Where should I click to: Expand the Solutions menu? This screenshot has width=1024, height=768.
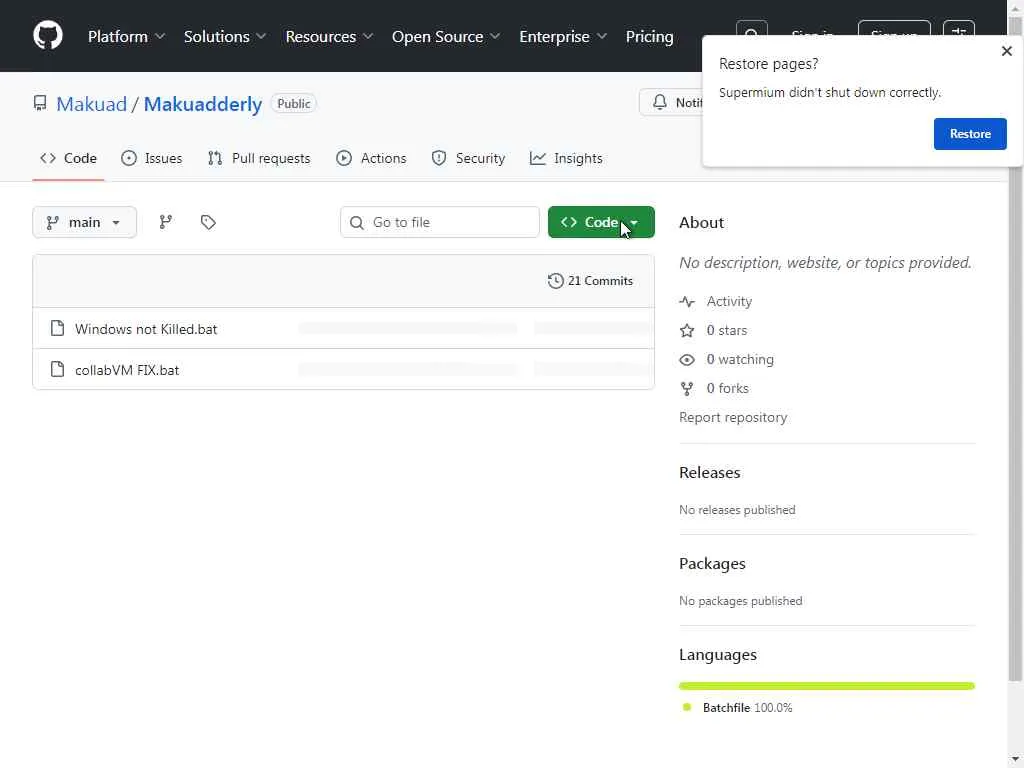click(x=225, y=37)
